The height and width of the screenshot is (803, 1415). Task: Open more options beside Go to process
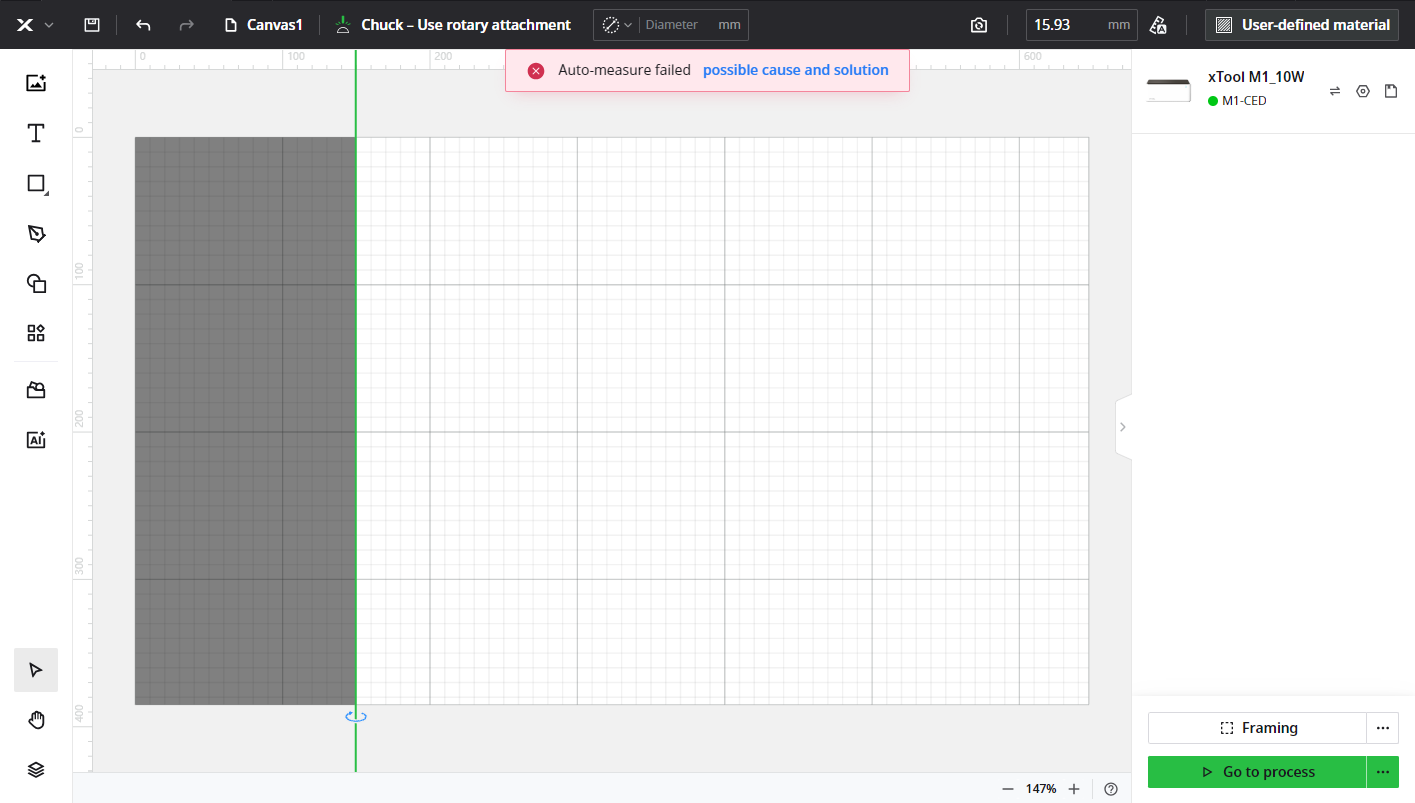click(1383, 772)
